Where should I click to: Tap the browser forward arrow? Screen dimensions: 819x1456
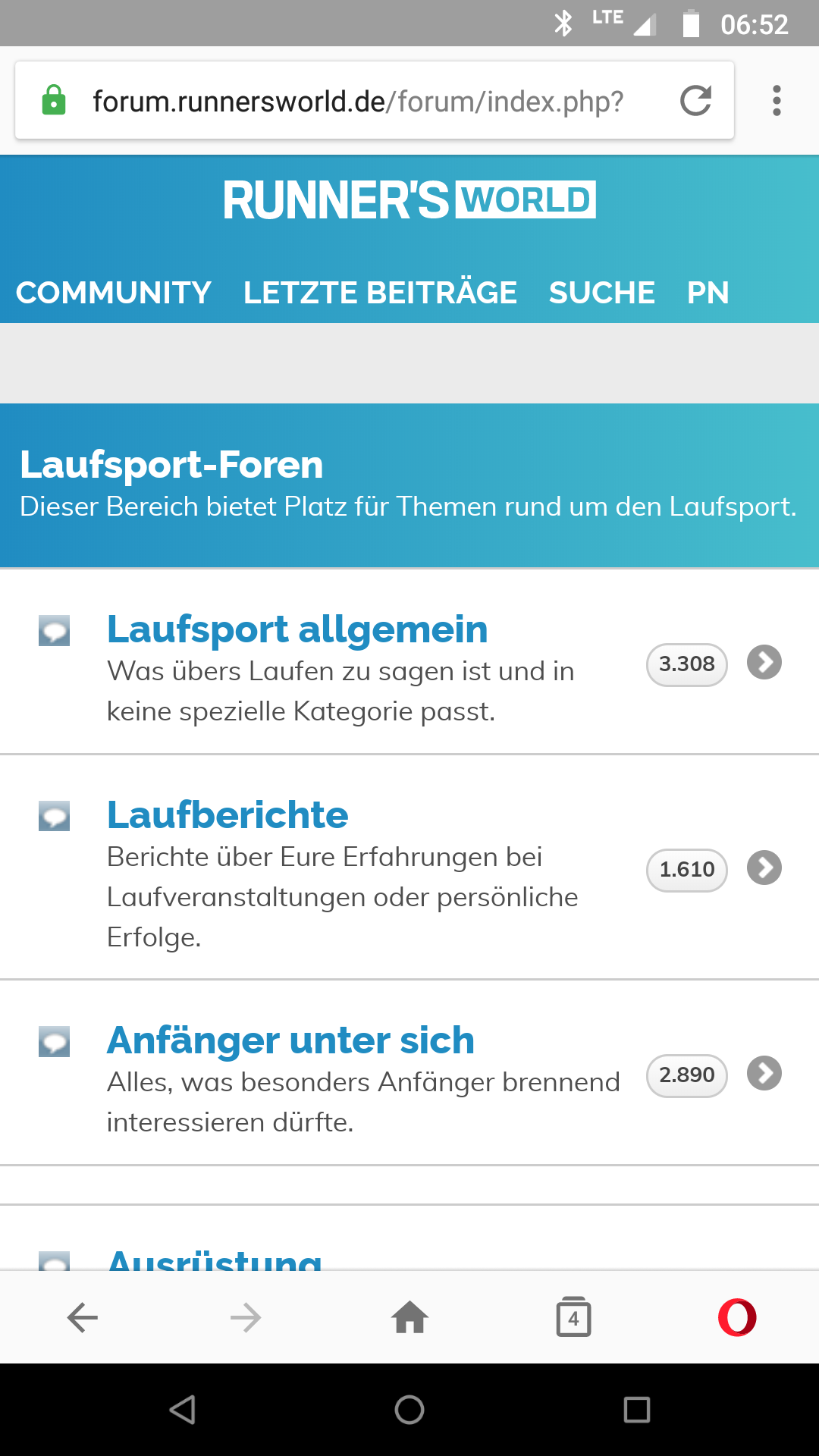(246, 1318)
